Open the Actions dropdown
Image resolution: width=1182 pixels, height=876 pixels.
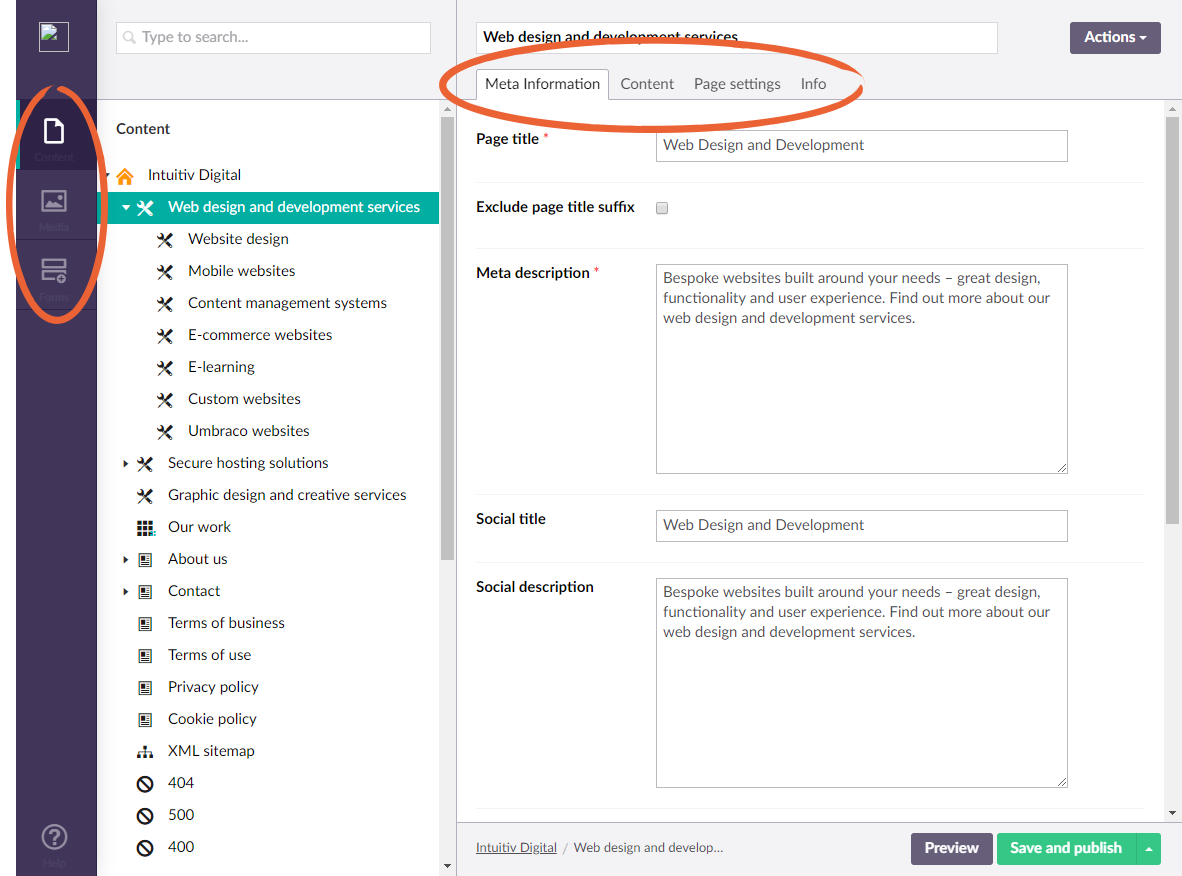pos(1114,37)
